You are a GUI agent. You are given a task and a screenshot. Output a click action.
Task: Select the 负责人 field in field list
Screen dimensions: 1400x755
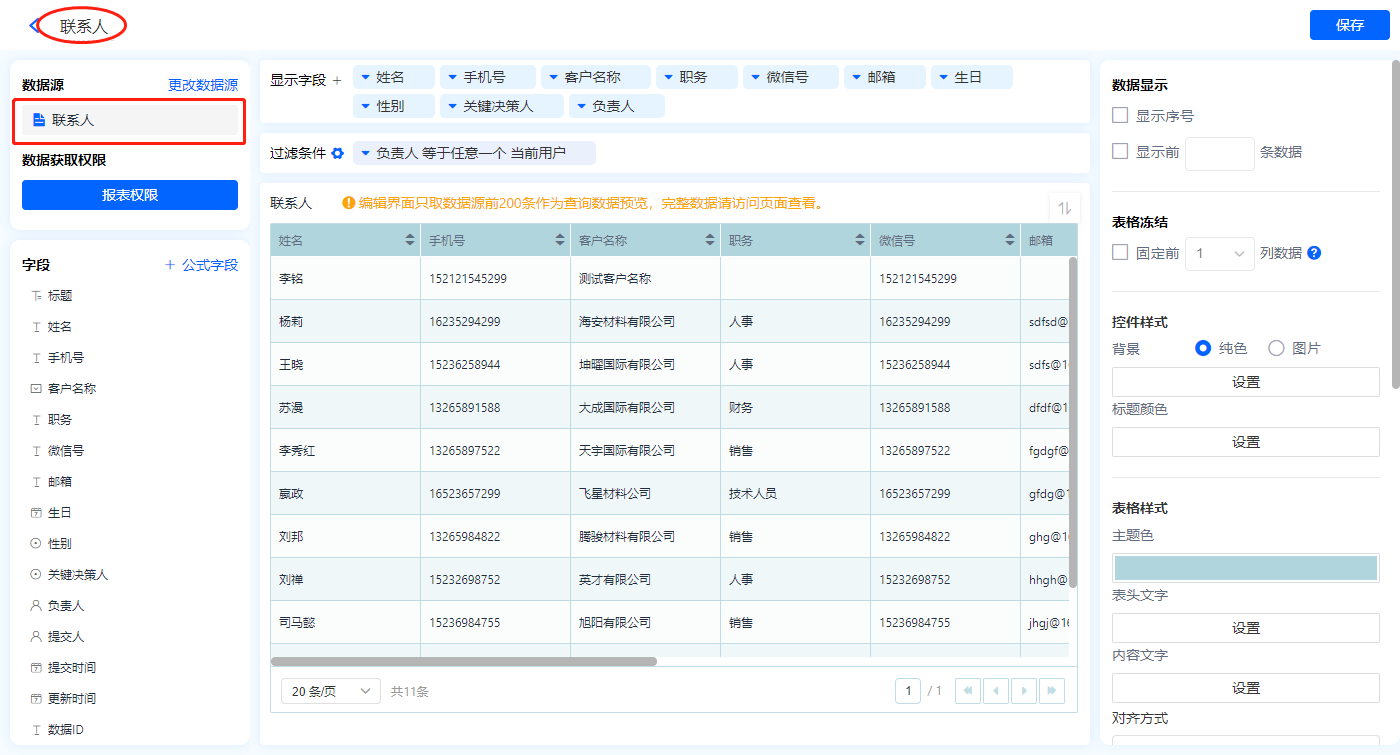(66, 606)
